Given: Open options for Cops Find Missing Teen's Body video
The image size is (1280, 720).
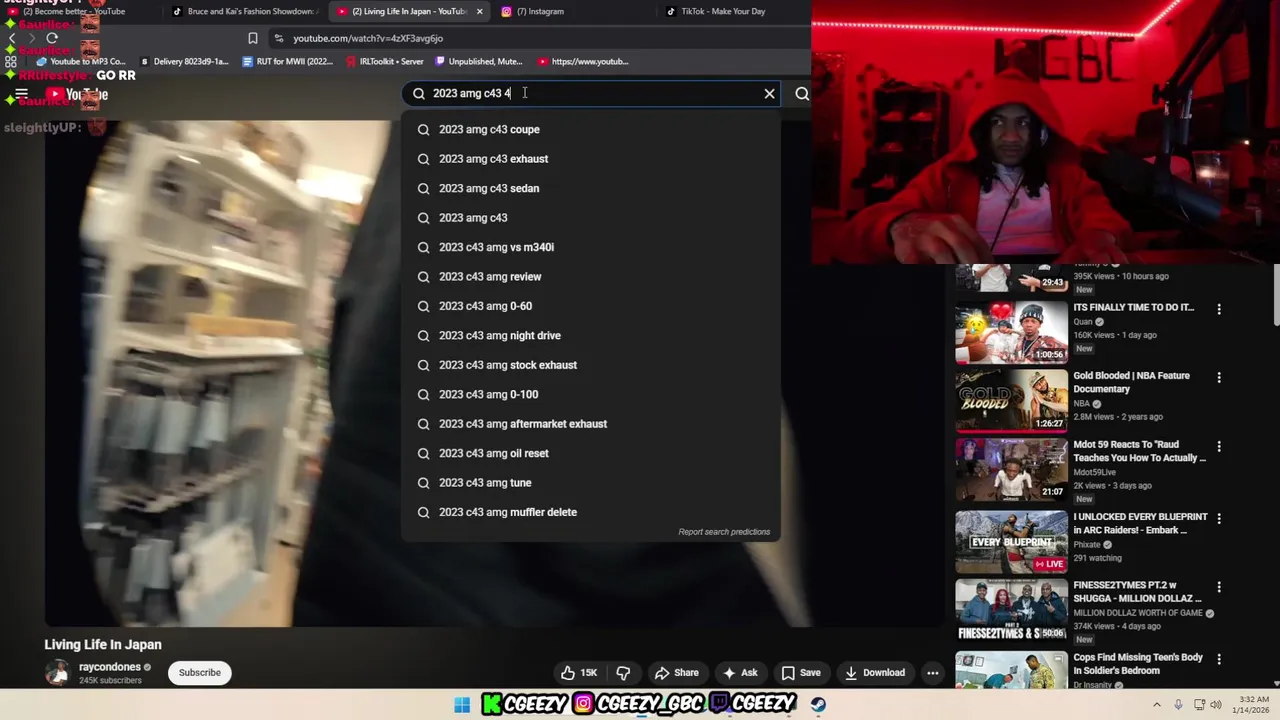Looking at the screenshot, I should click(1219, 659).
